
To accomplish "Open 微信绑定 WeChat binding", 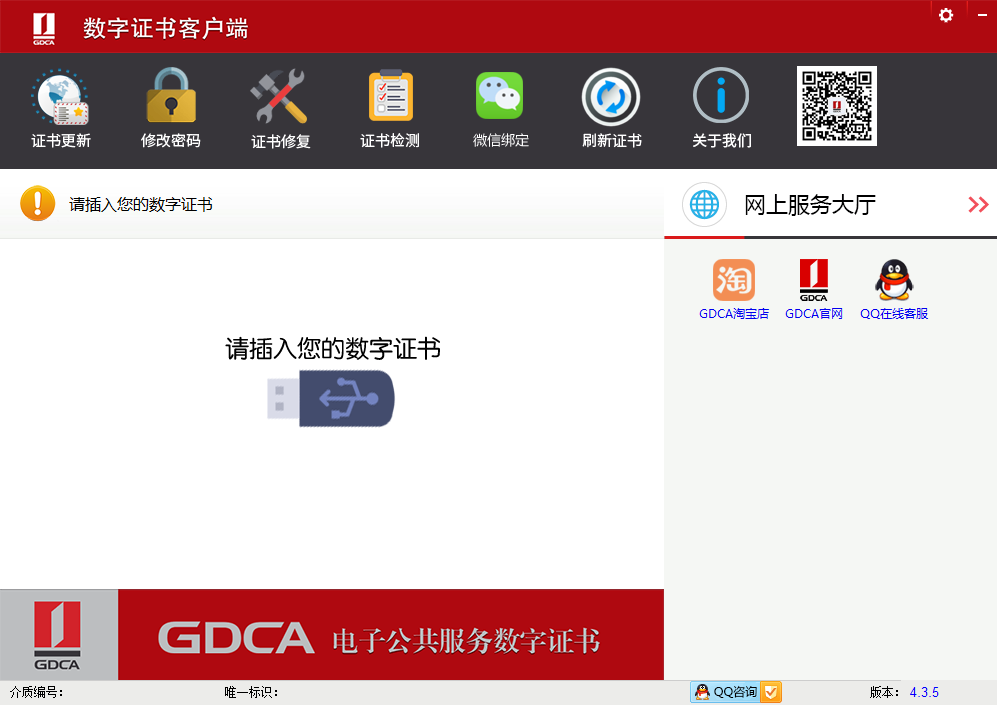I will pos(500,109).
